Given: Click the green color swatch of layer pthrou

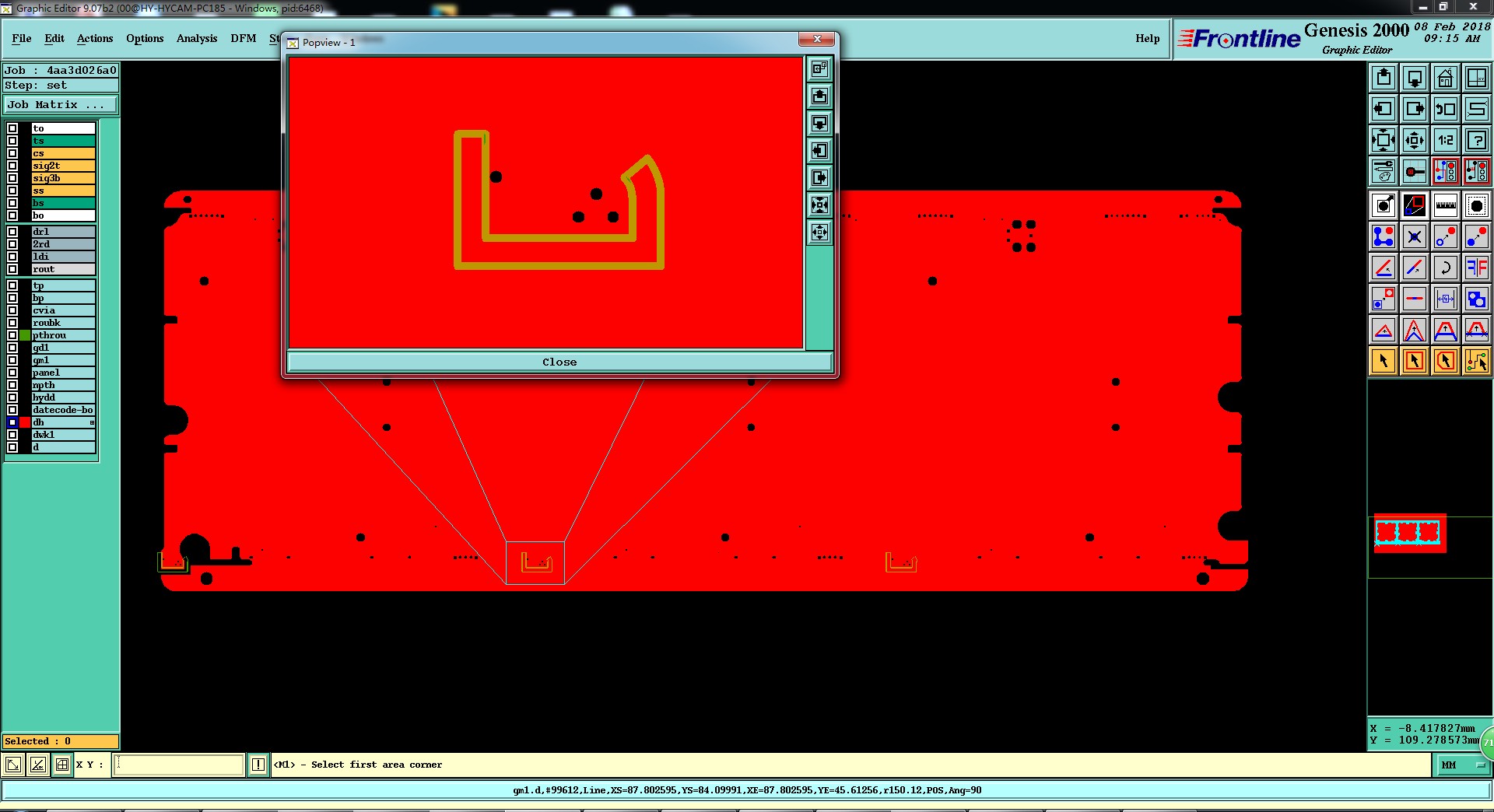Looking at the screenshot, I should point(25,335).
